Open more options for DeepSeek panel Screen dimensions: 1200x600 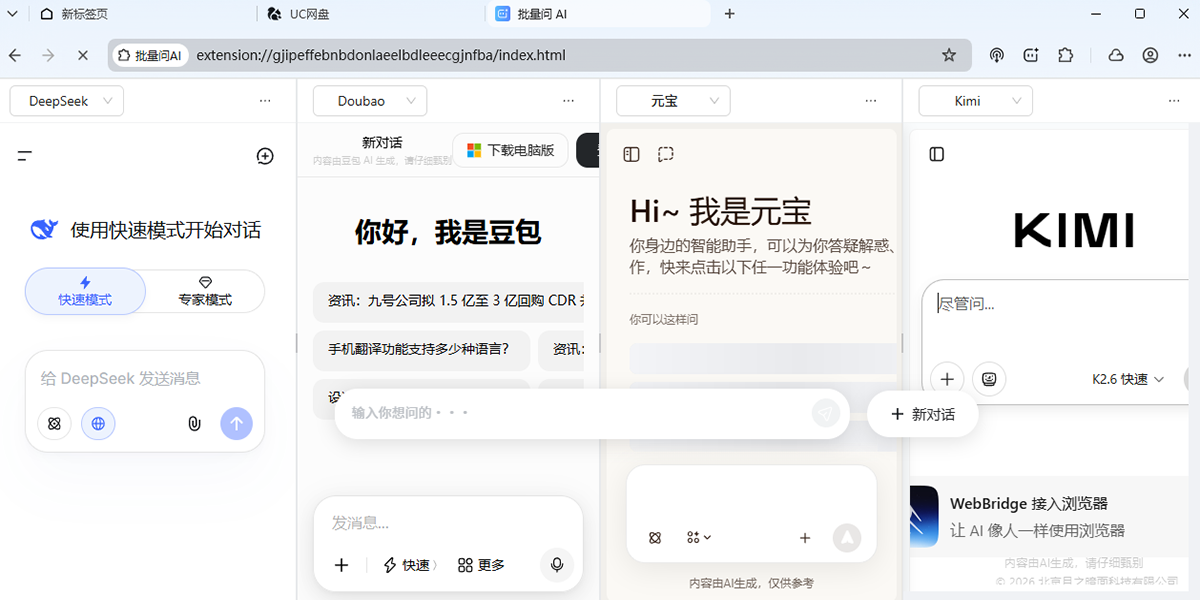coord(265,101)
